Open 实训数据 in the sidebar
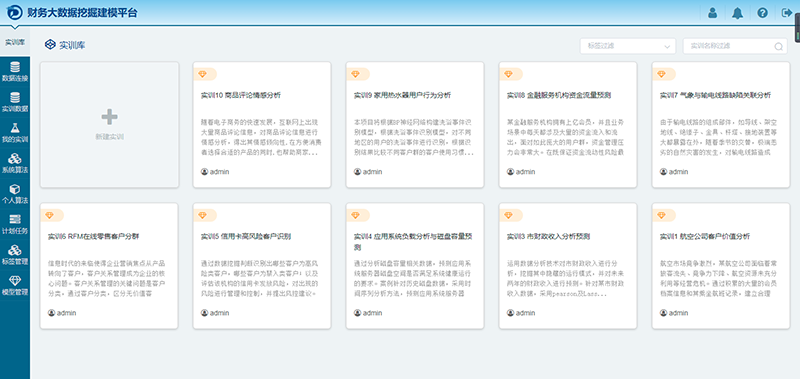Screen dimensions: 800x379 [x=15, y=102]
